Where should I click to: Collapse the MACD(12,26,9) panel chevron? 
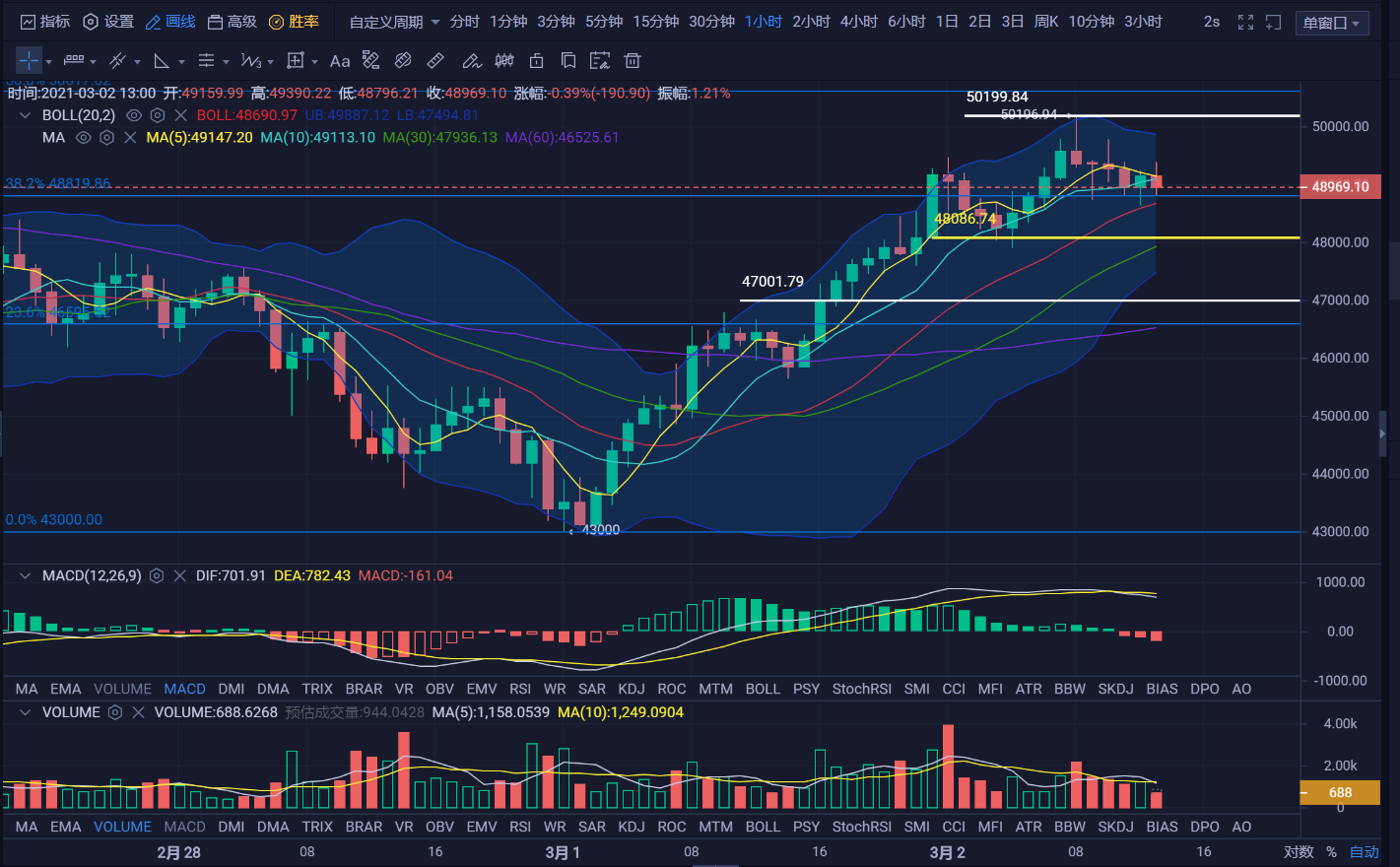25,575
